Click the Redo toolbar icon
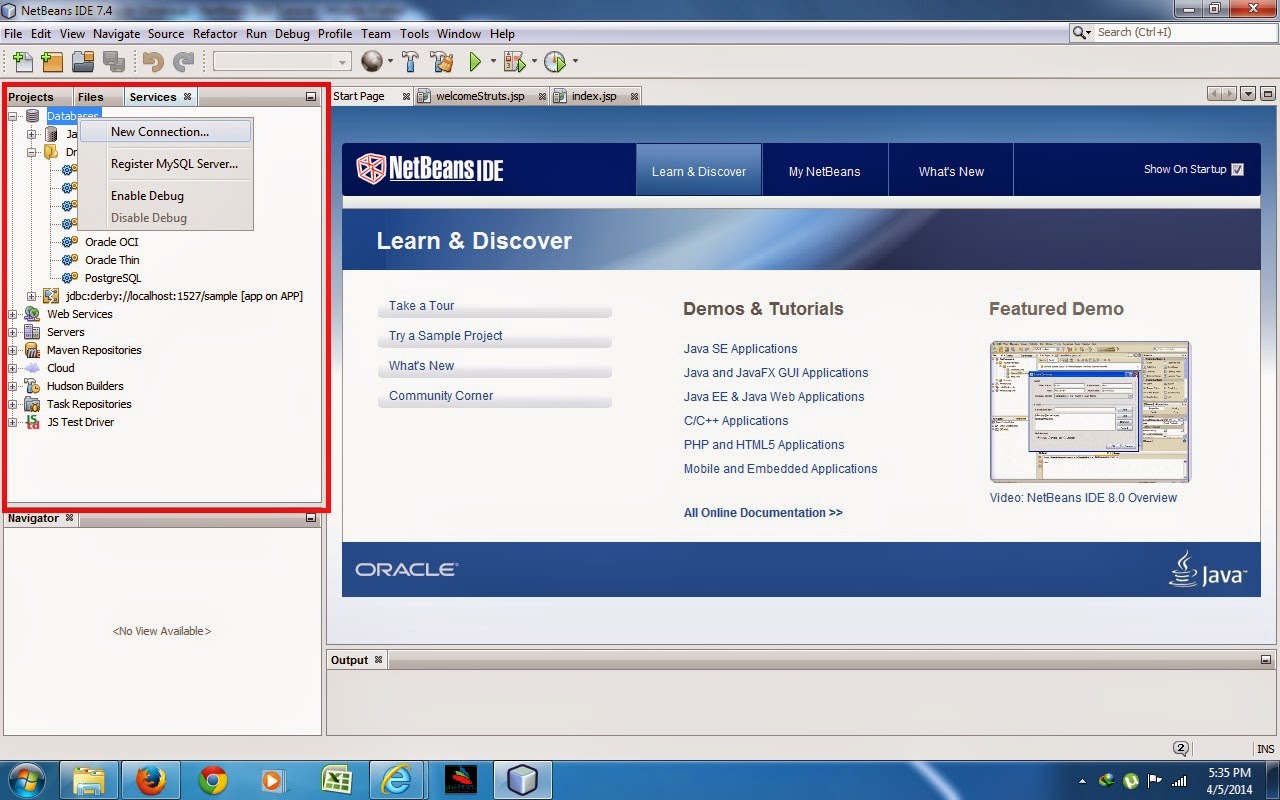The height and width of the screenshot is (800, 1280). (183, 62)
